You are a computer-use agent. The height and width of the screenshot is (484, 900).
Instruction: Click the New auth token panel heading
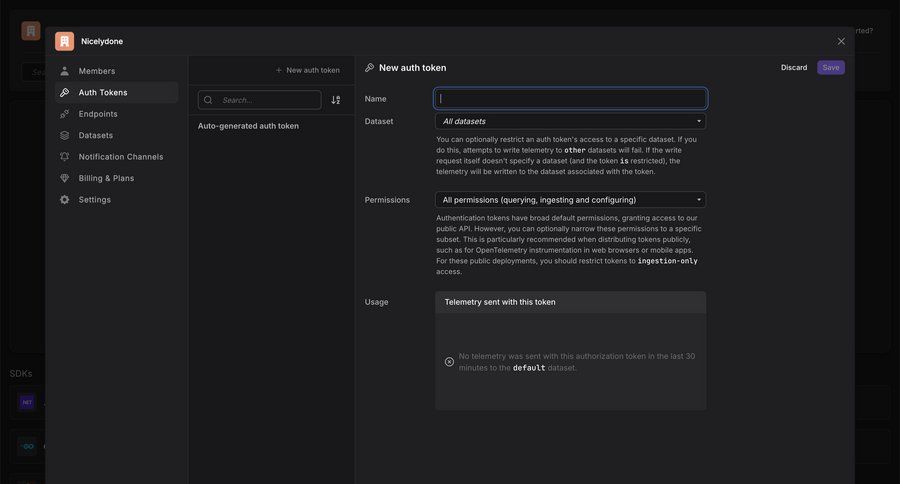tap(412, 68)
